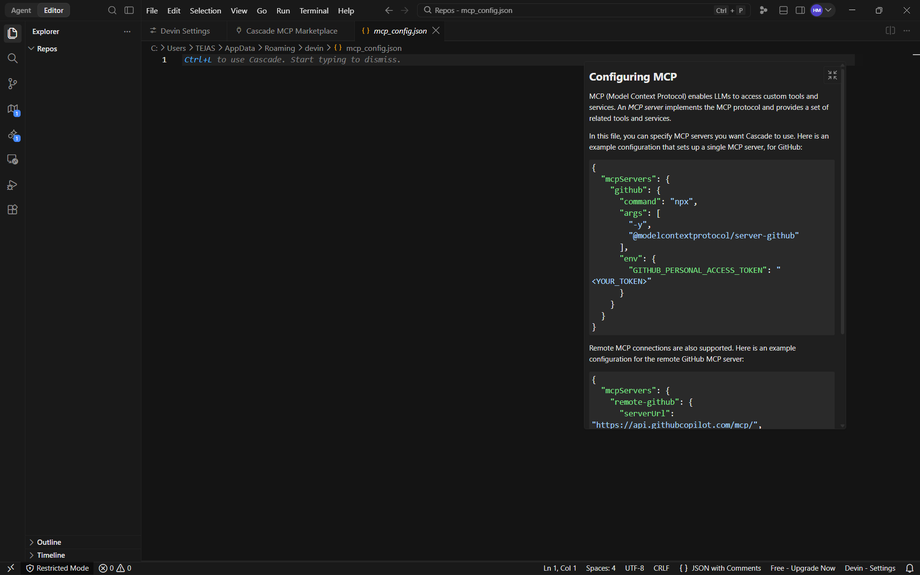Go back with the left arrow
The width and height of the screenshot is (920, 575).
(388, 11)
